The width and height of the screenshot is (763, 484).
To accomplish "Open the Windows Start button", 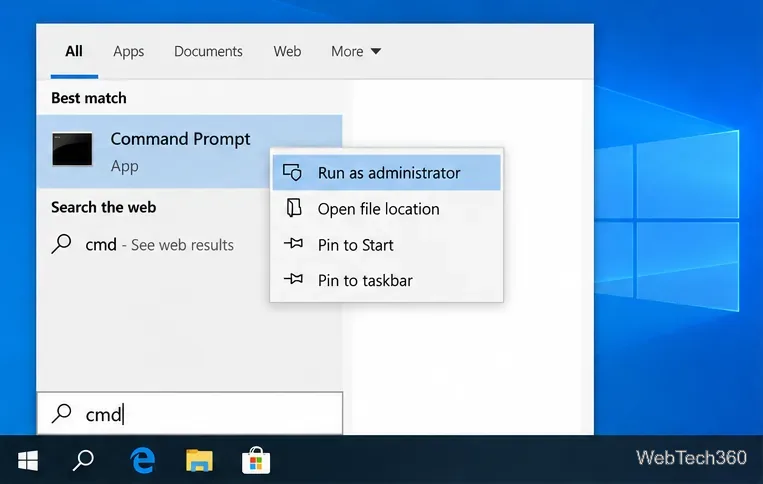I will [28, 460].
